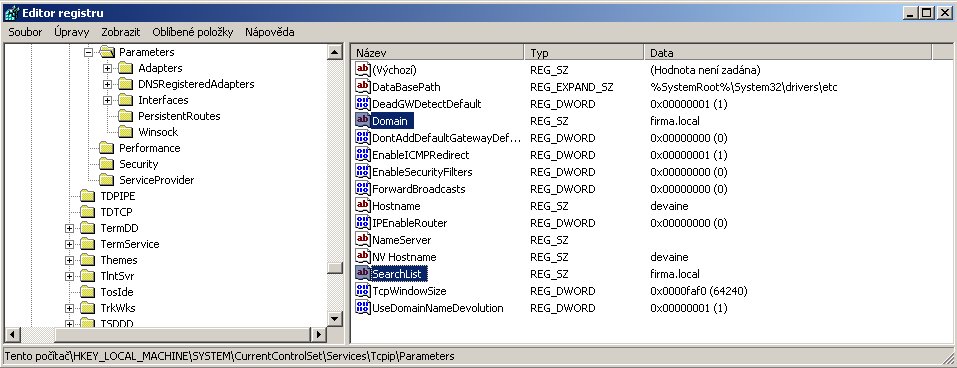The image size is (957, 368).
Task: Click the DataBasePath string value icon
Action: (363, 87)
